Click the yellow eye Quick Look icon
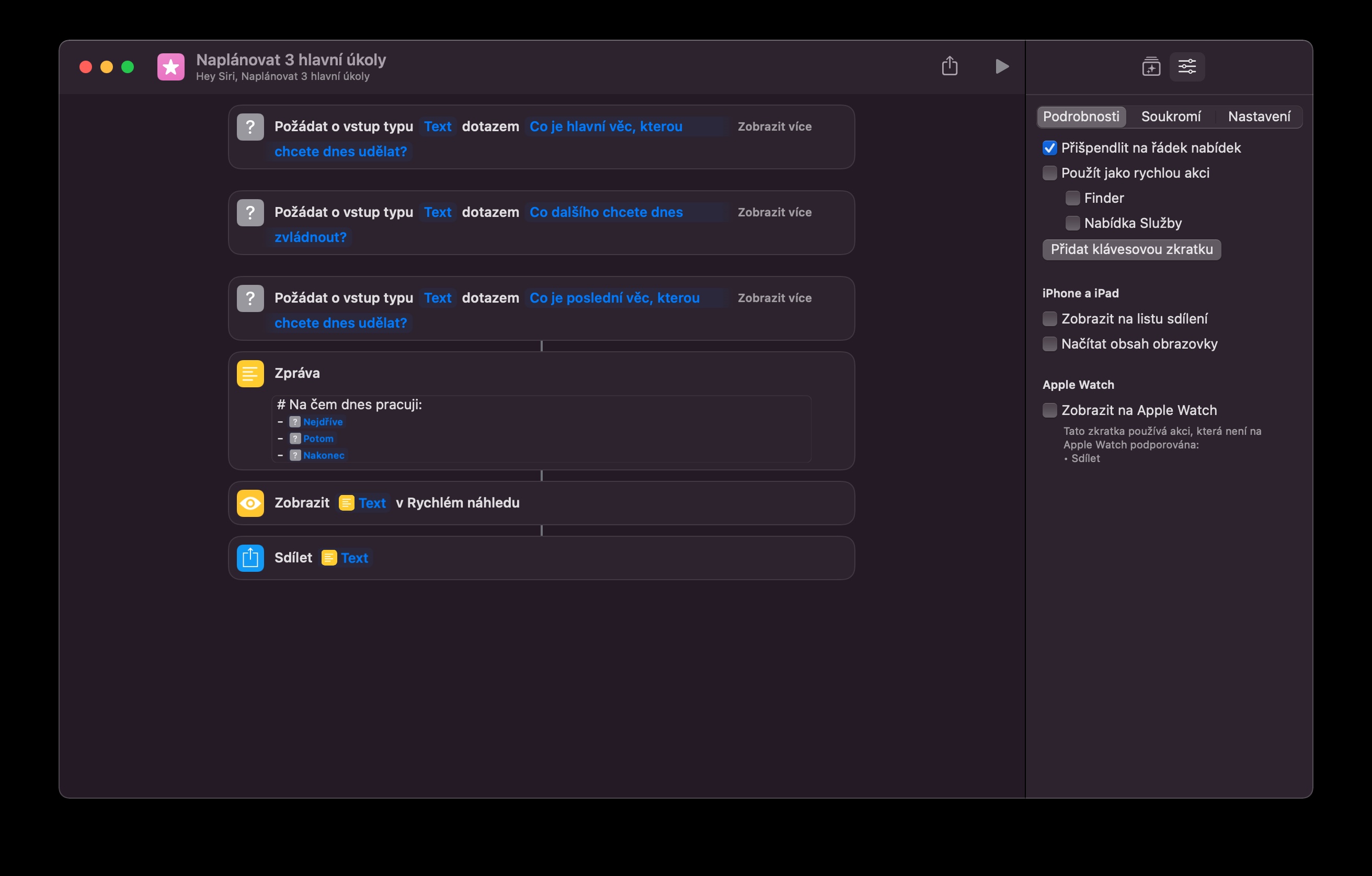1372x876 pixels. (x=250, y=503)
